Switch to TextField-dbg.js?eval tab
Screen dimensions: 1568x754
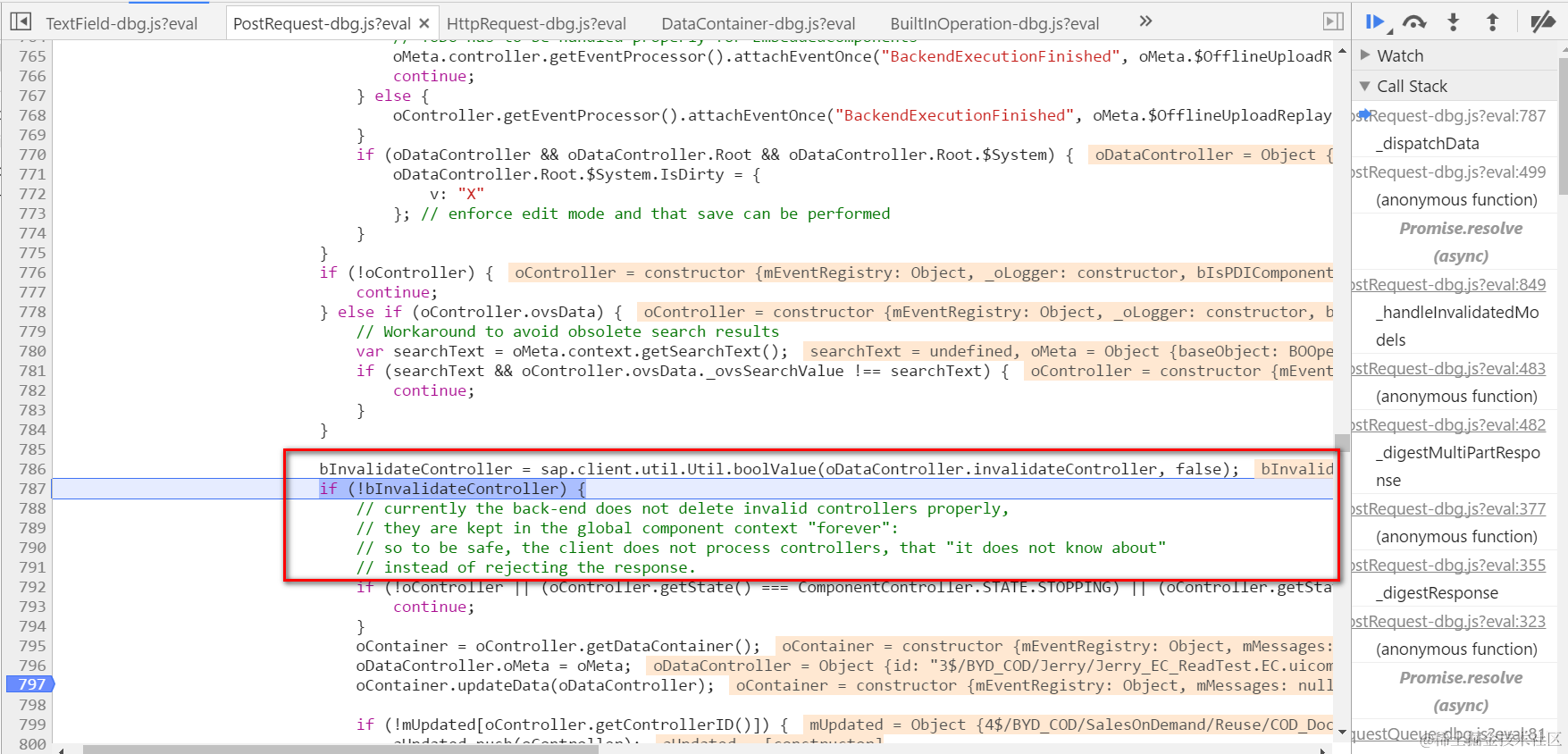tap(122, 23)
